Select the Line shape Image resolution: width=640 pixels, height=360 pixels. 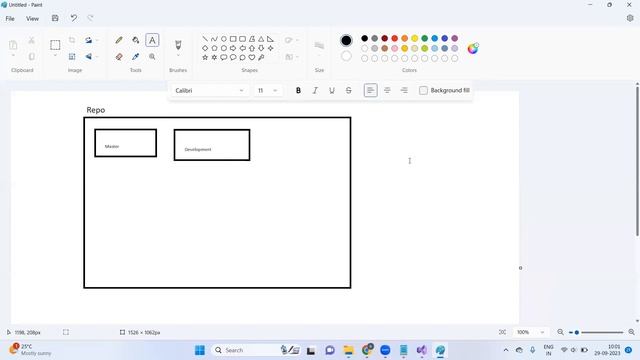point(205,39)
